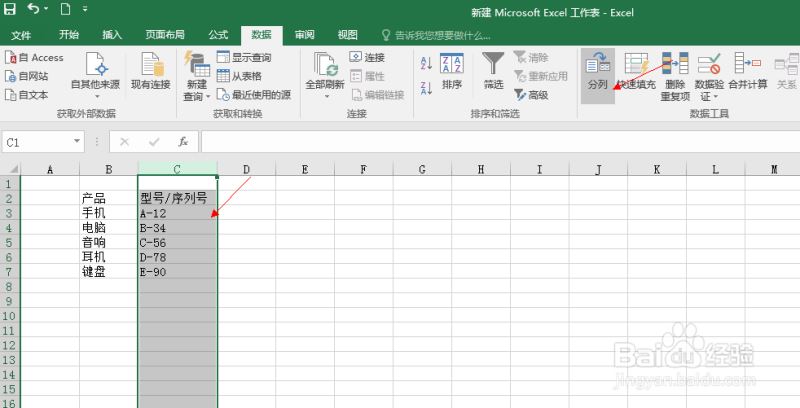Click the 高级 advanced filter button

point(531,95)
